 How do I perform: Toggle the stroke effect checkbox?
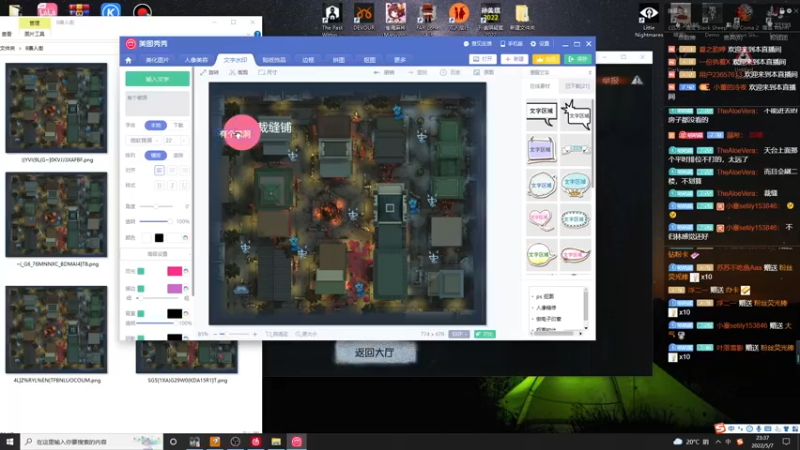coord(141,289)
